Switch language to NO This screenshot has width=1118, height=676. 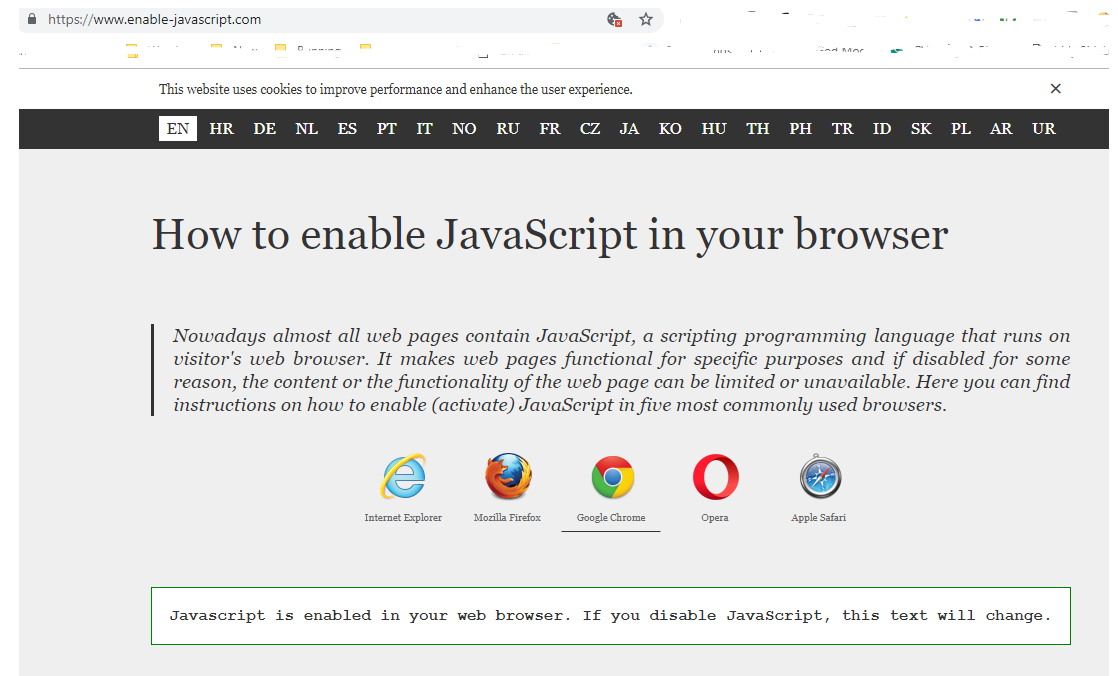click(x=464, y=128)
